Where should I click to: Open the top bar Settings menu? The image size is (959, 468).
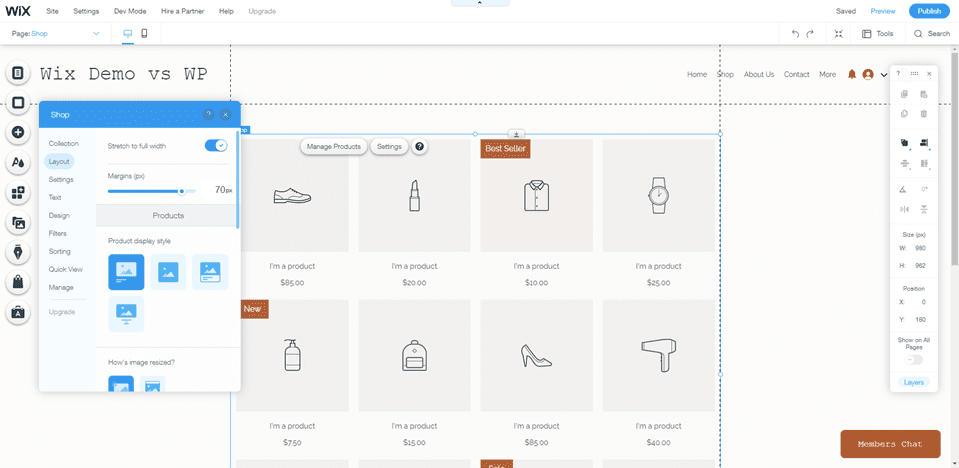[x=86, y=11]
